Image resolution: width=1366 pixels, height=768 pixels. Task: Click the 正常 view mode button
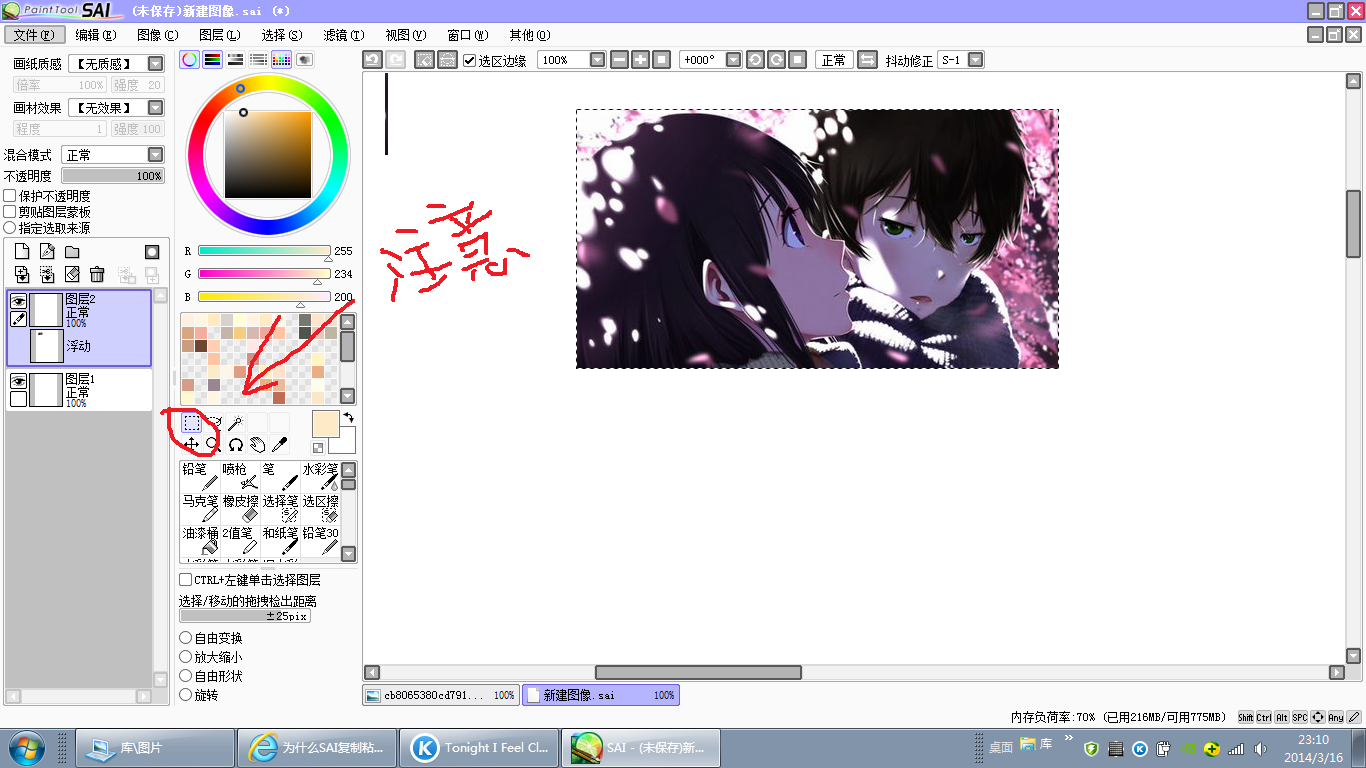pos(833,60)
